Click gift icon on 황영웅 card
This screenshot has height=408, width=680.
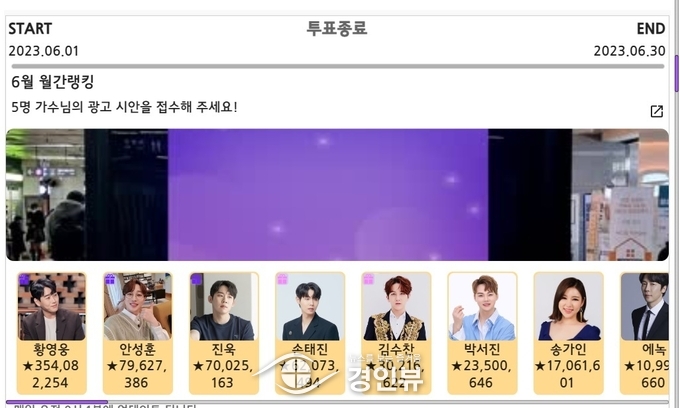[24, 280]
